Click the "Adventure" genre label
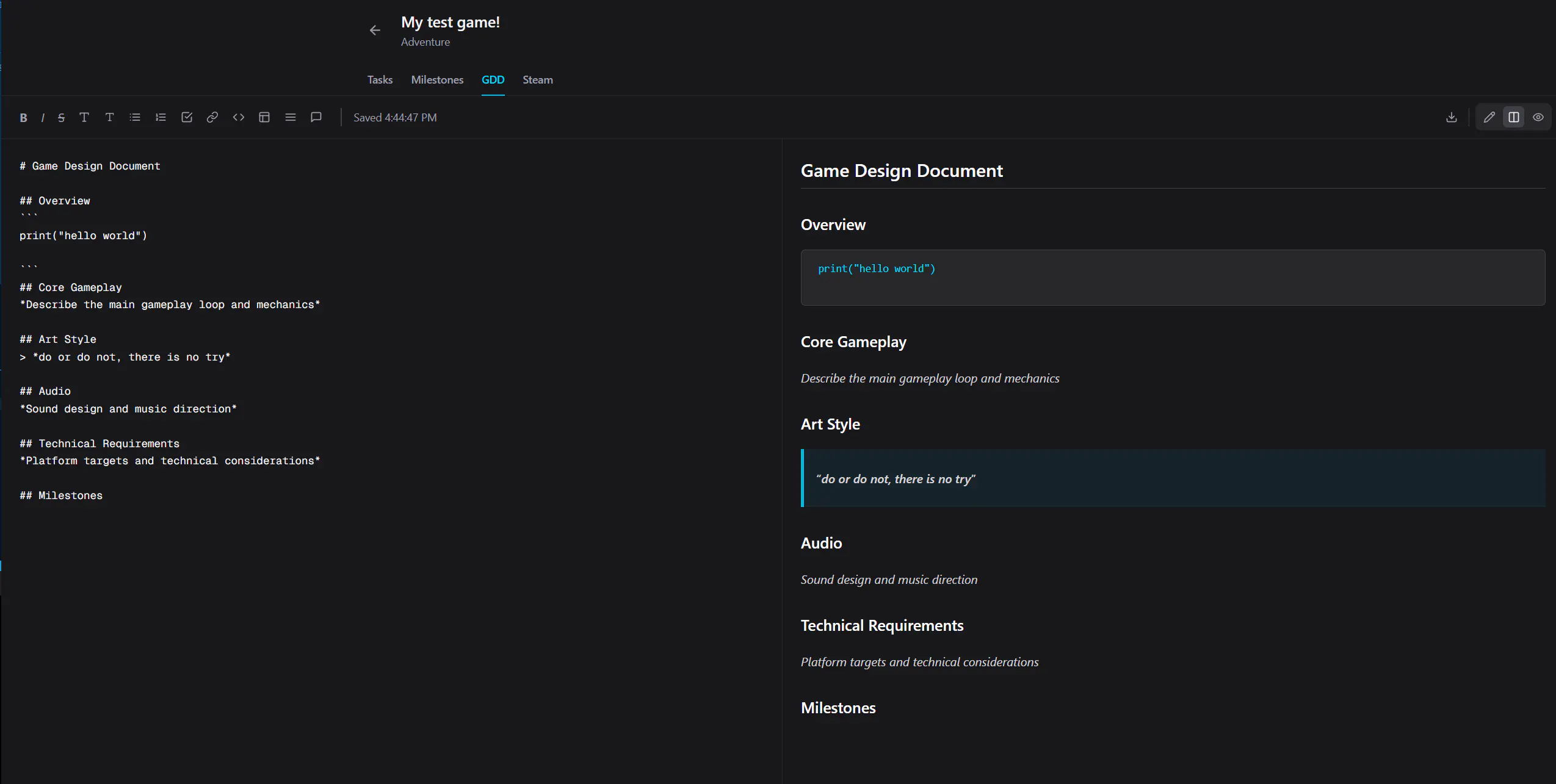The width and height of the screenshot is (1556, 784). pyautogui.click(x=425, y=42)
